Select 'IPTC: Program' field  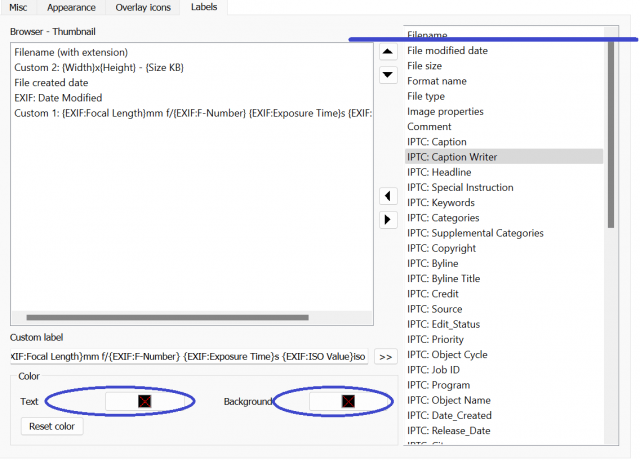pos(504,385)
